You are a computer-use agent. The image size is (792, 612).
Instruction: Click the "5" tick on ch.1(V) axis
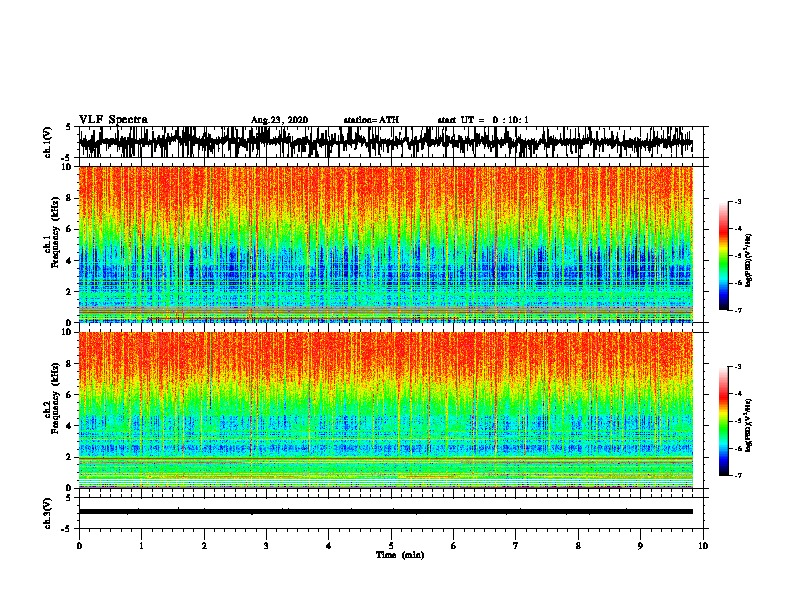[69, 127]
